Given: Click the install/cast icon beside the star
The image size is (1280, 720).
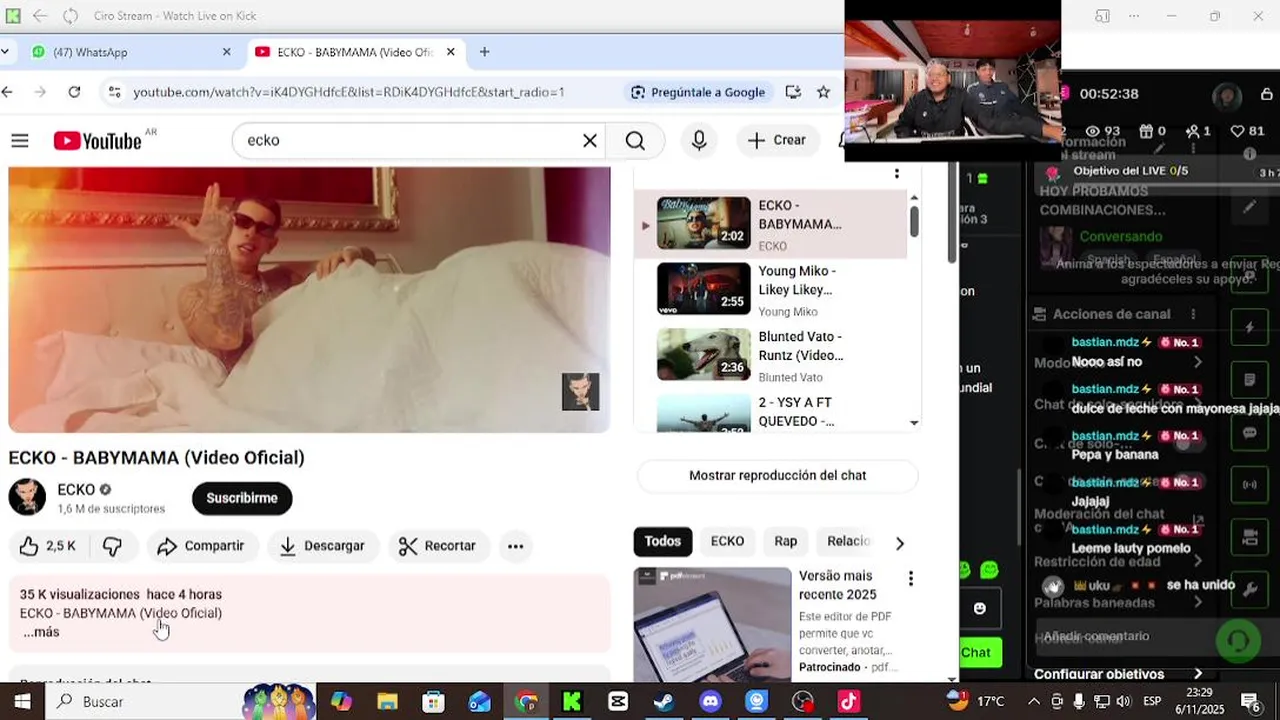Looking at the screenshot, I should [793, 92].
